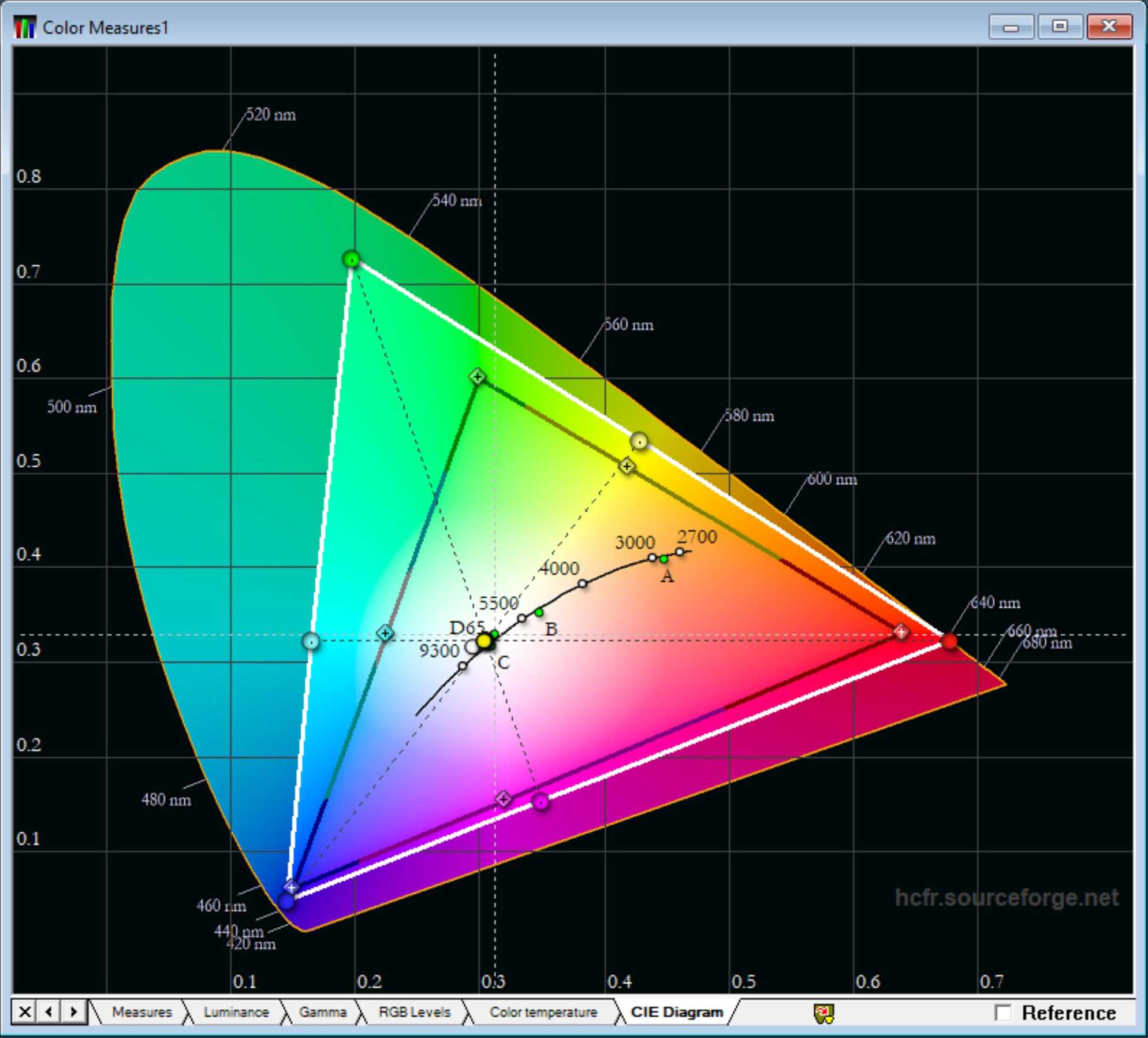The image size is (1148, 1038).
Task: Maximize the Color Measures1 window
Action: coord(1060,26)
